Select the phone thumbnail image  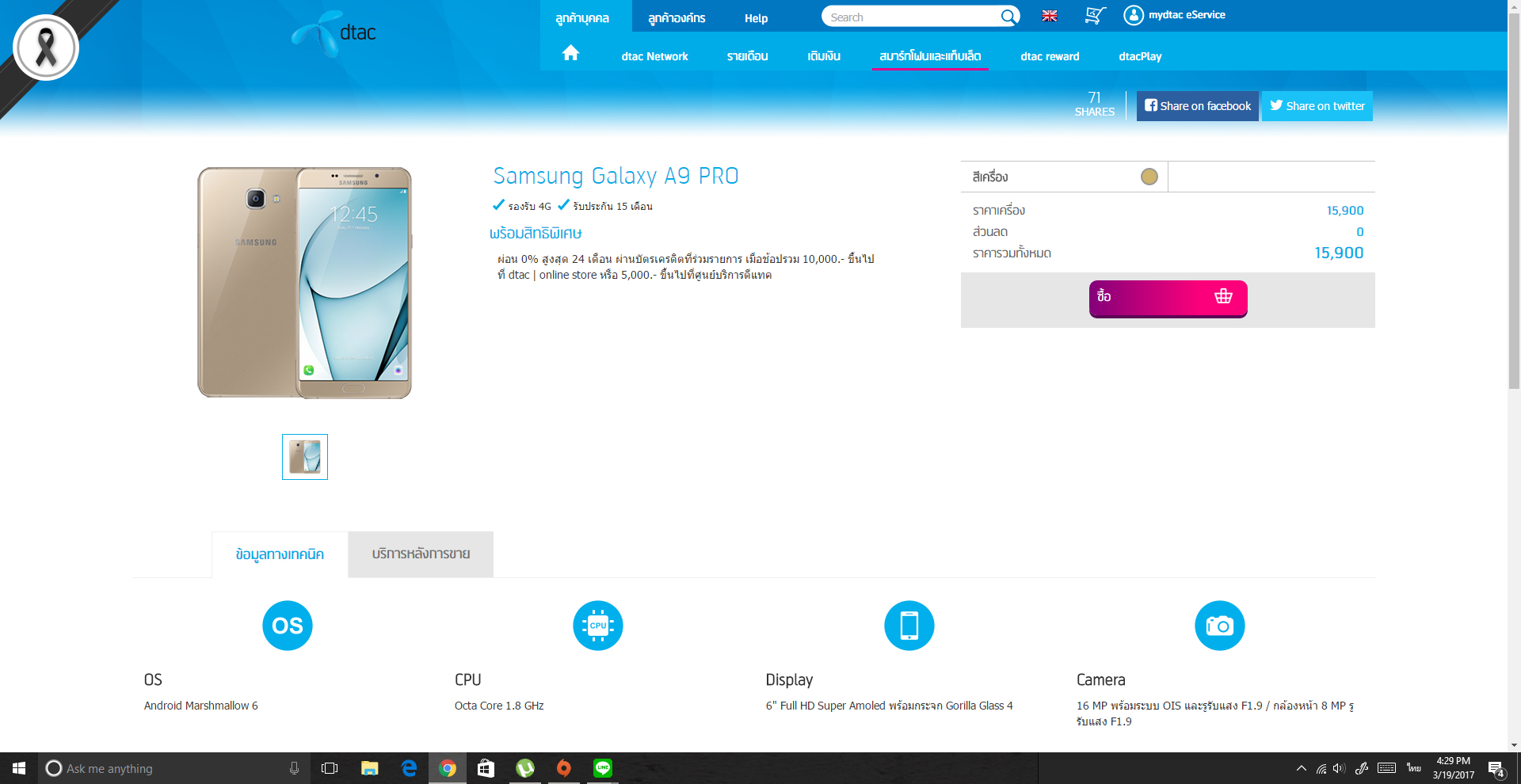[305, 457]
